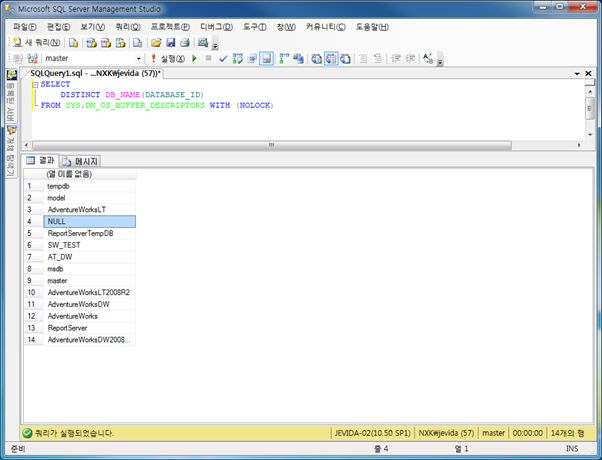
Task: Open the 편집(E) menu
Action: click(x=59, y=27)
